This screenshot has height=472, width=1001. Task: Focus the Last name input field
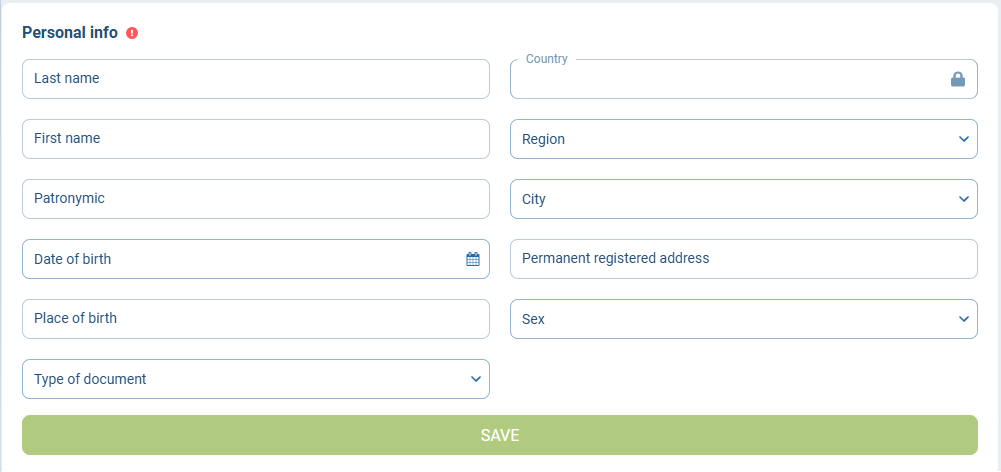[x=255, y=79]
